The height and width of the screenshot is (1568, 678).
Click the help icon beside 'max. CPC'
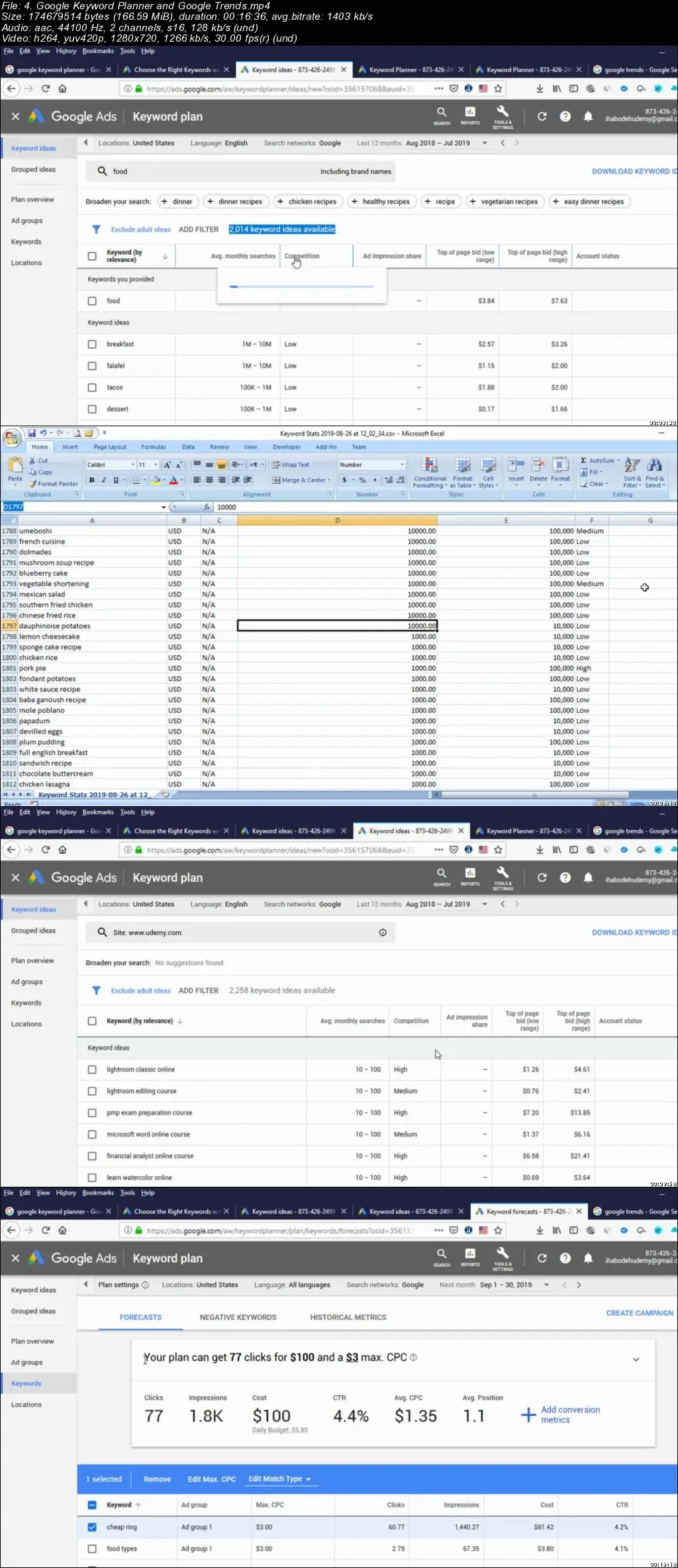(414, 1358)
